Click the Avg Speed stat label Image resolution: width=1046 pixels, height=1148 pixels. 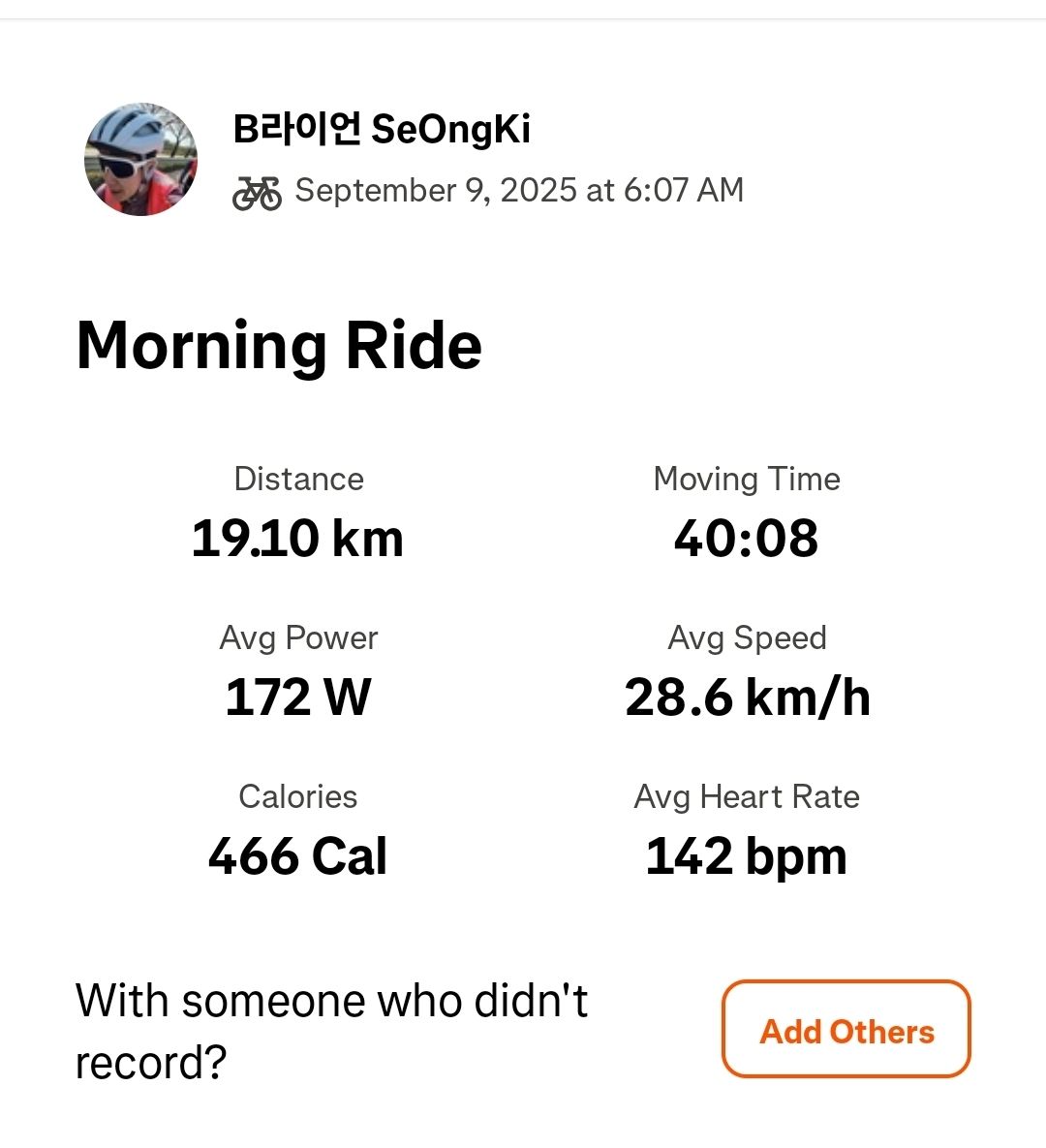click(x=747, y=637)
